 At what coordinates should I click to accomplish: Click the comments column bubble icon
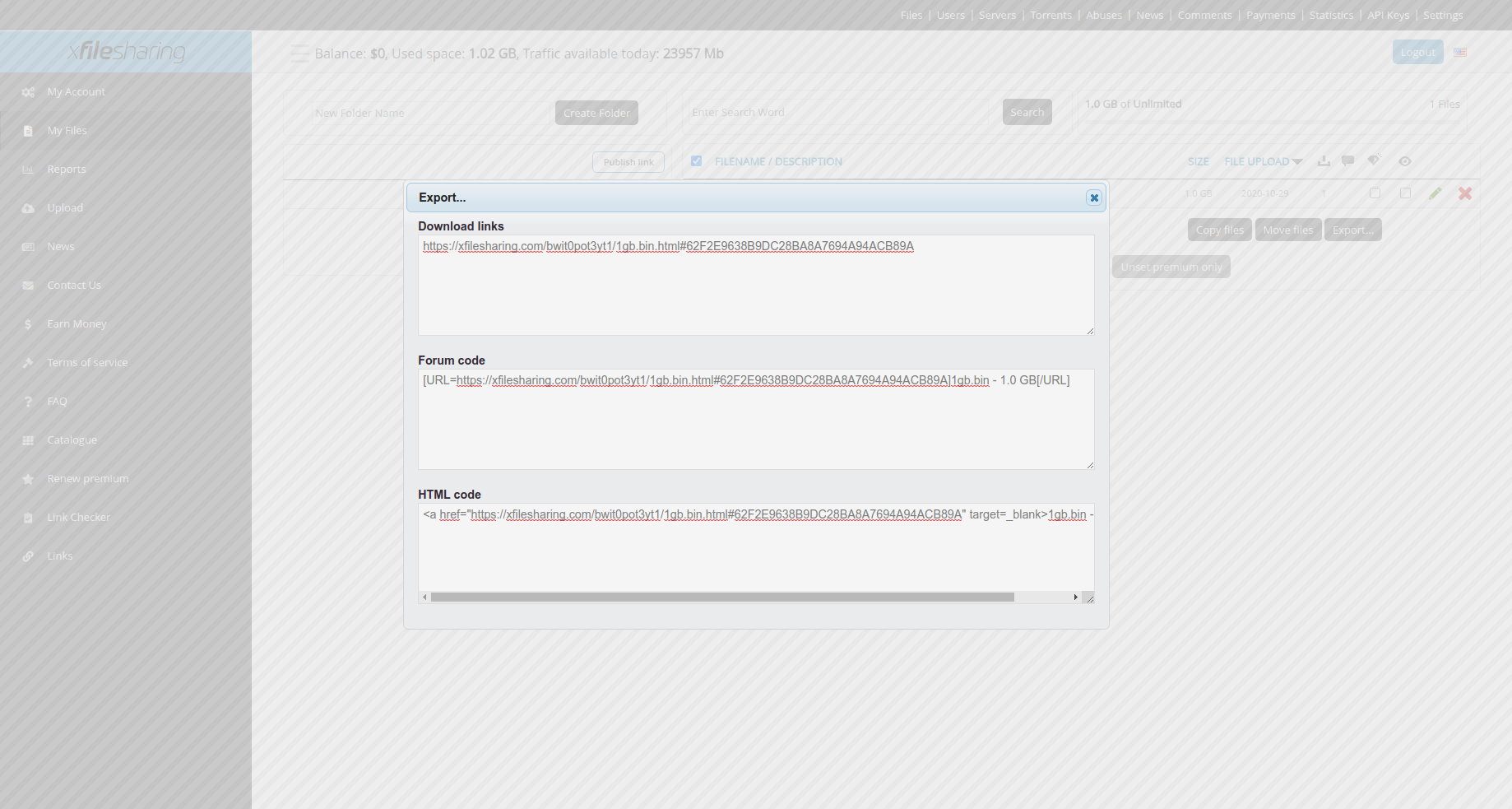(x=1347, y=161)
